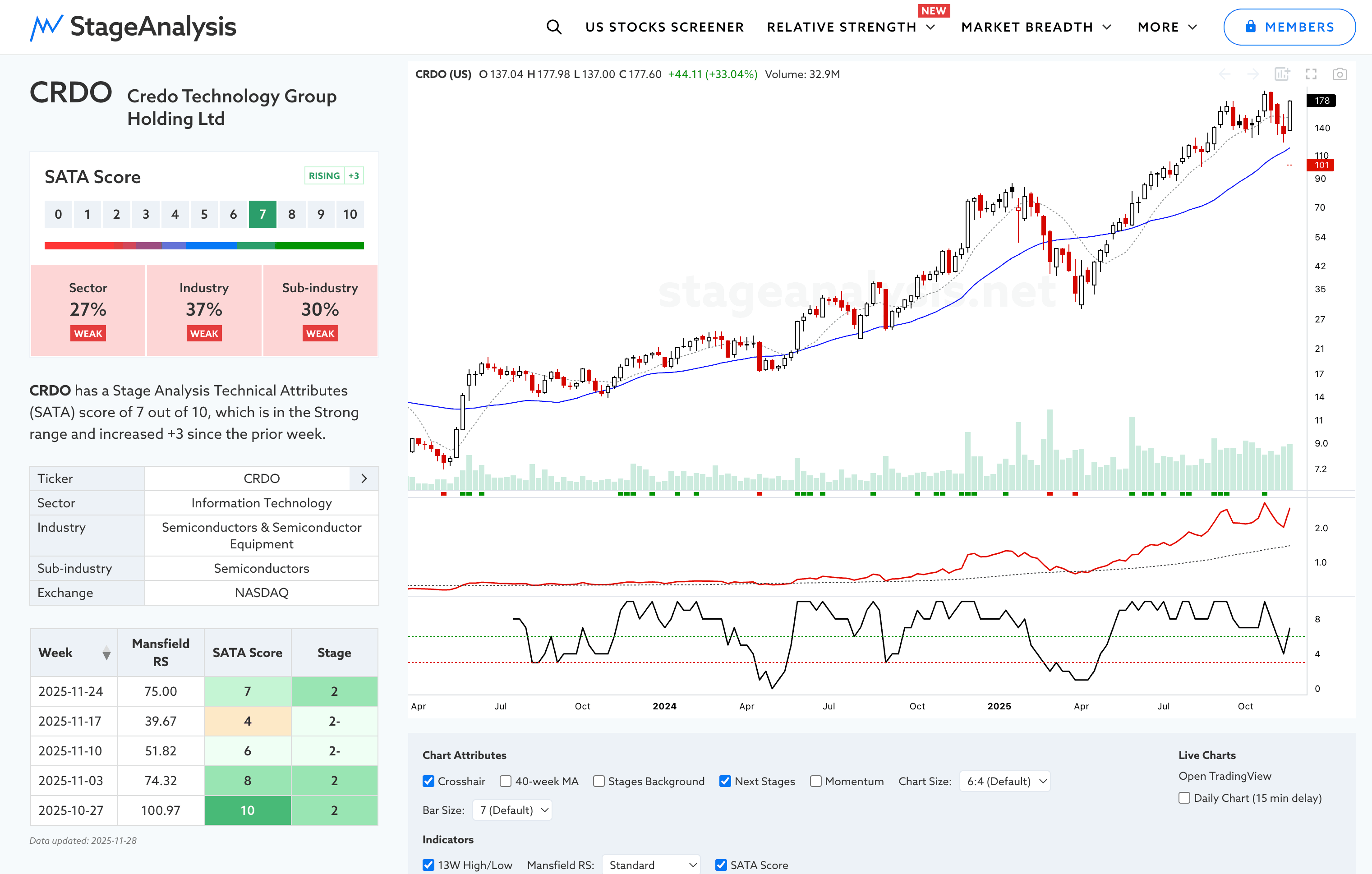Sort table by the Week column arrows

[106, 653]
